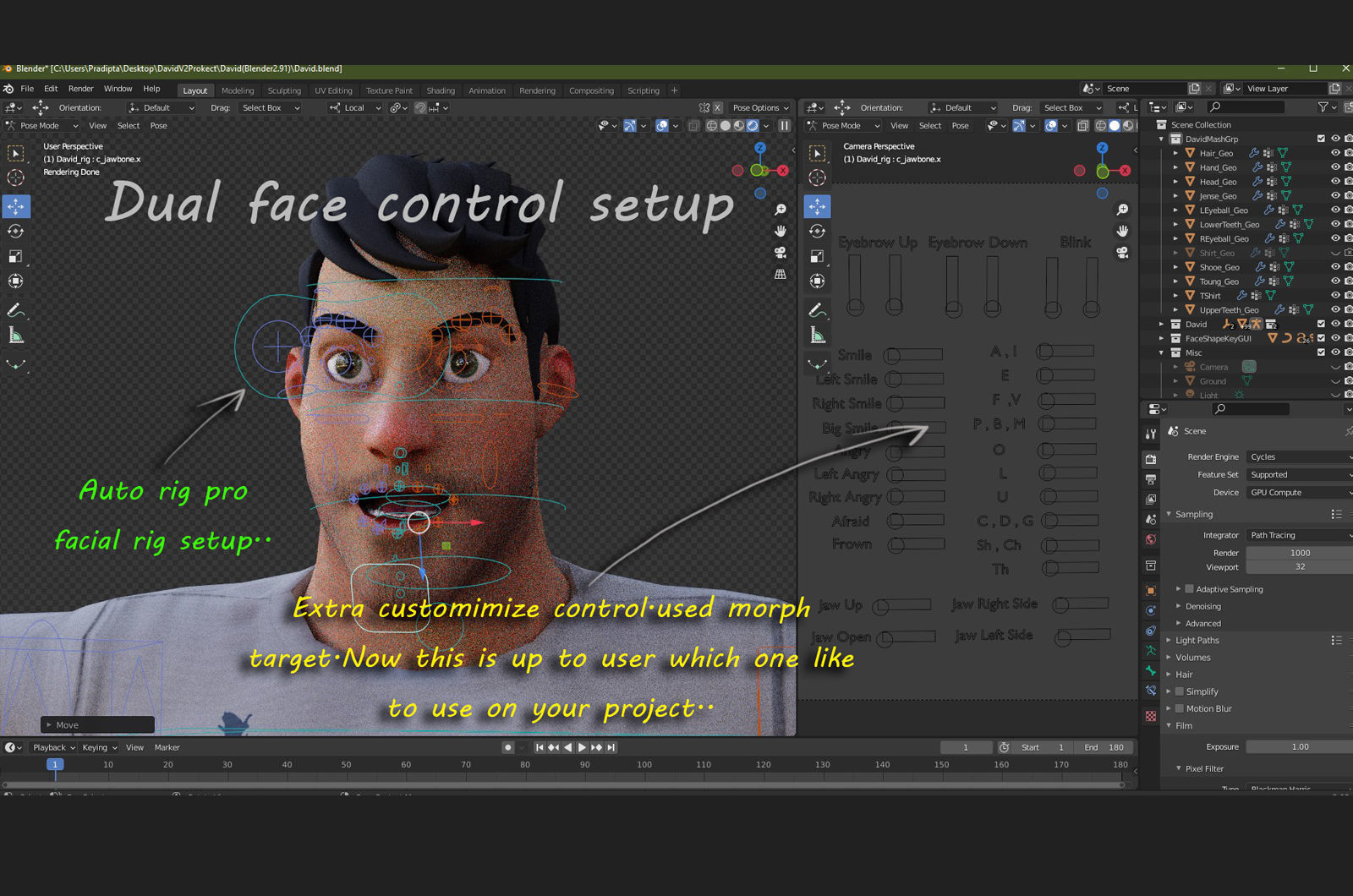Image resolution: width=1353 pixels, height=896 pixels.
Task: Toggle camera view icon in left viewport
Action: pos(780,253)
